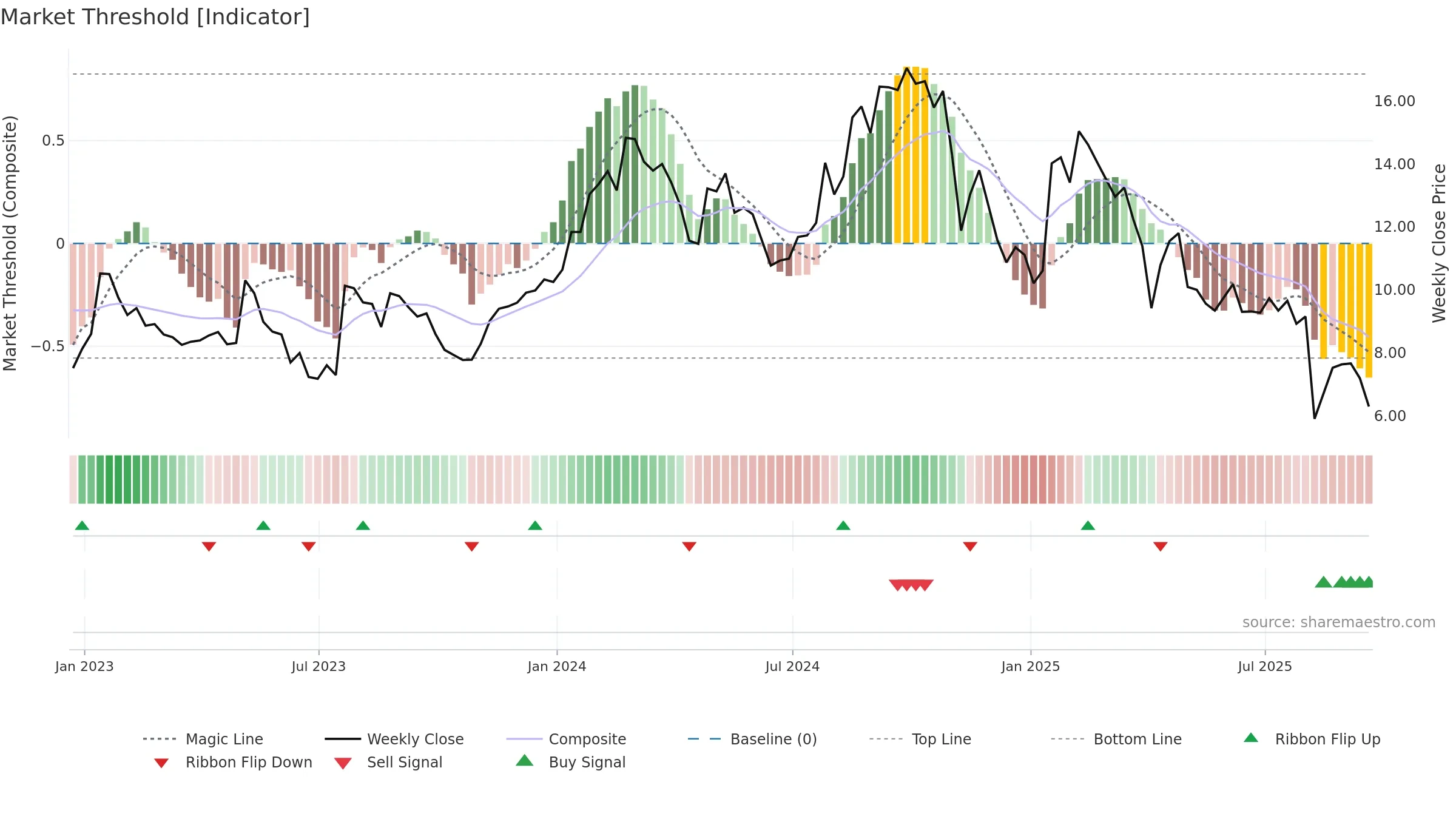
Task: Click the source: sharemaestro.com text
Action: pos(1339,622)
